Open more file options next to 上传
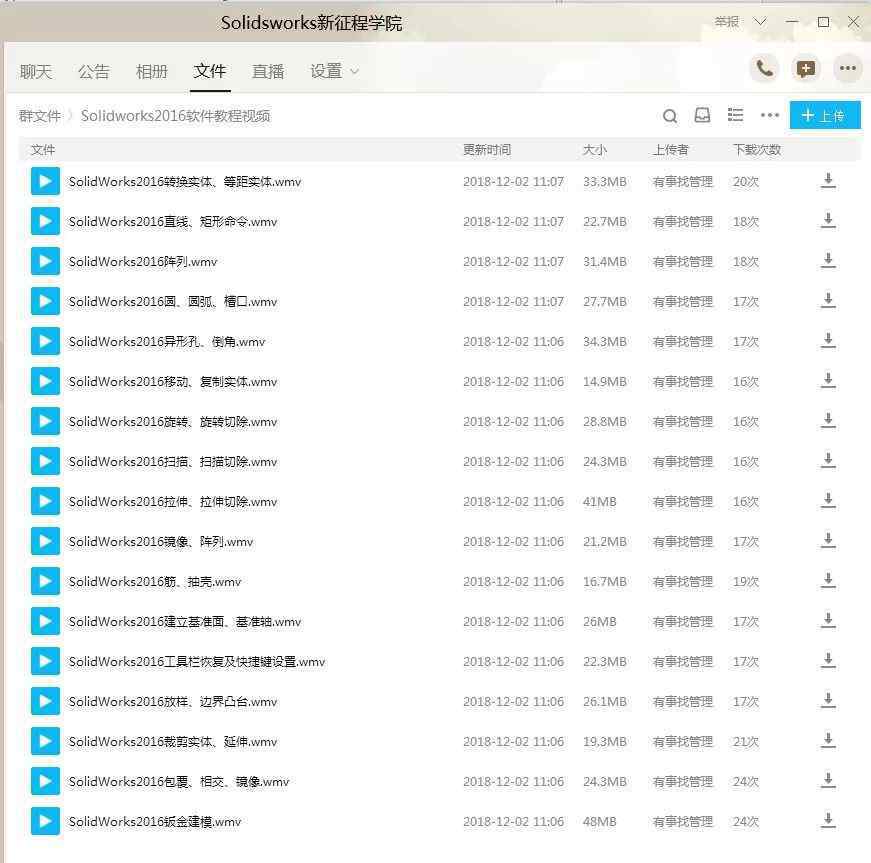The image size is (871, 863). pyautogui.click(x=769, y=115)
